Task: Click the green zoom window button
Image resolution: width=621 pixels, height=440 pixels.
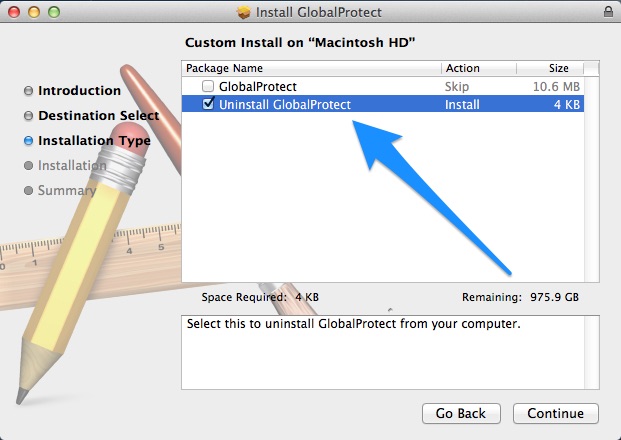Action: [54, 12]
